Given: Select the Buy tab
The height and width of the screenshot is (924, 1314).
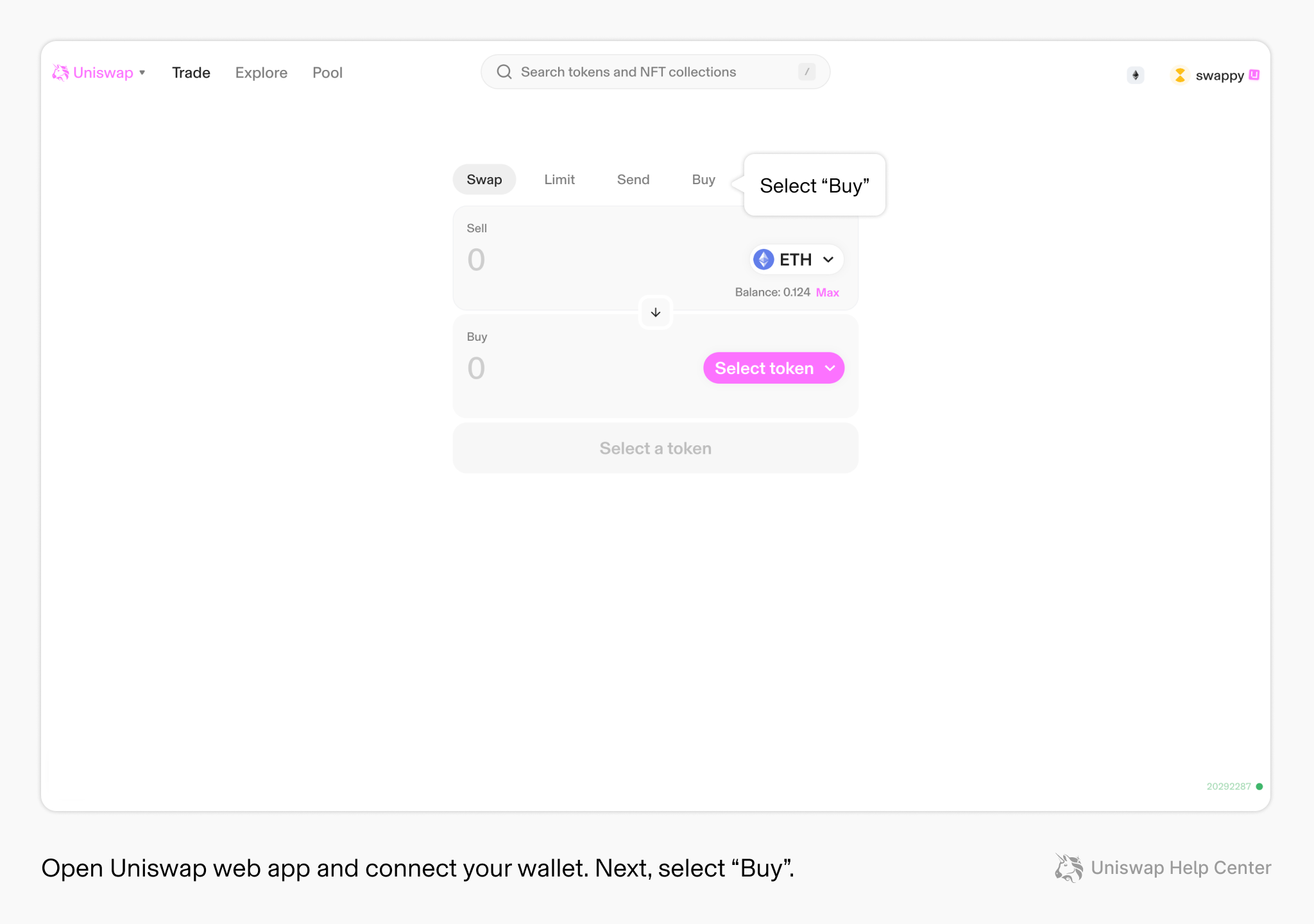Looking at the screenshot, I should point(703,180).
